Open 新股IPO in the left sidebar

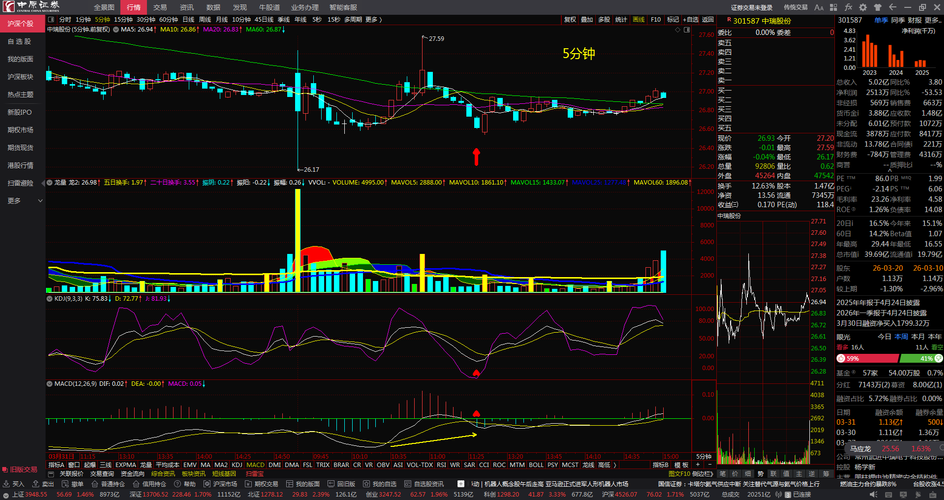22,112
